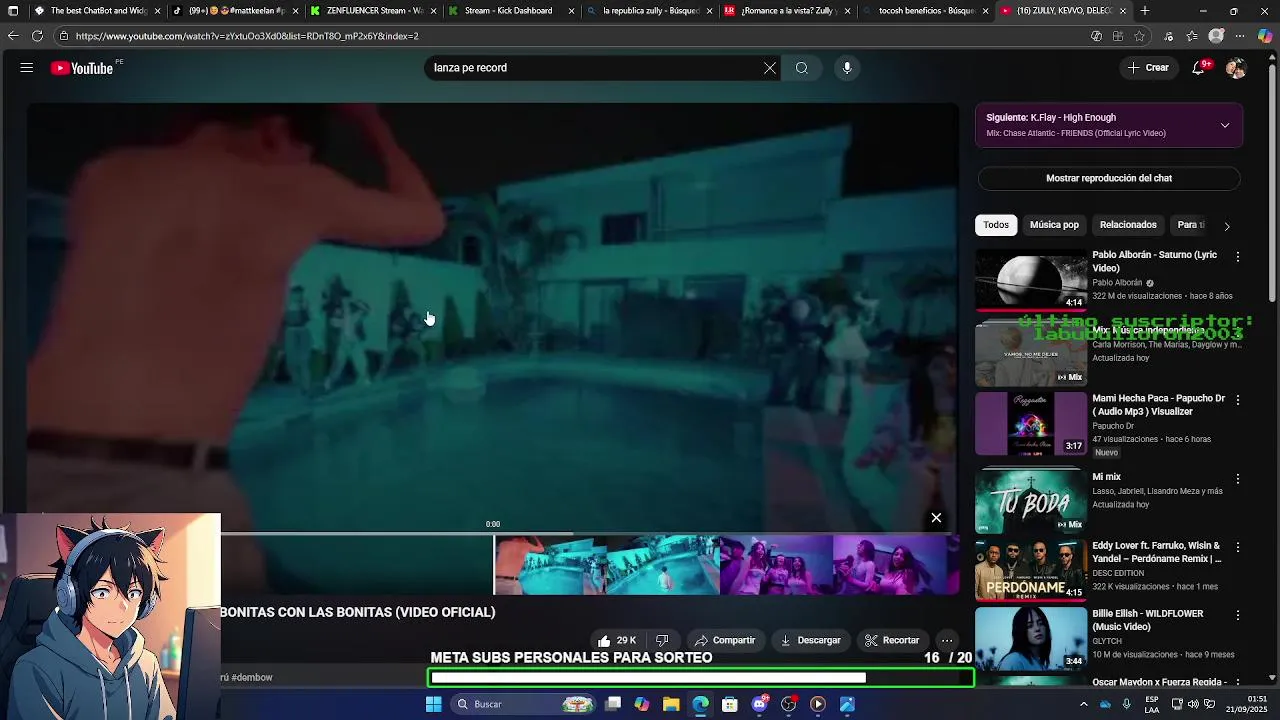Viewport: 1280px width, 720px height.
Task: Switch to la republica zully search tab
Action: point(648,11)
